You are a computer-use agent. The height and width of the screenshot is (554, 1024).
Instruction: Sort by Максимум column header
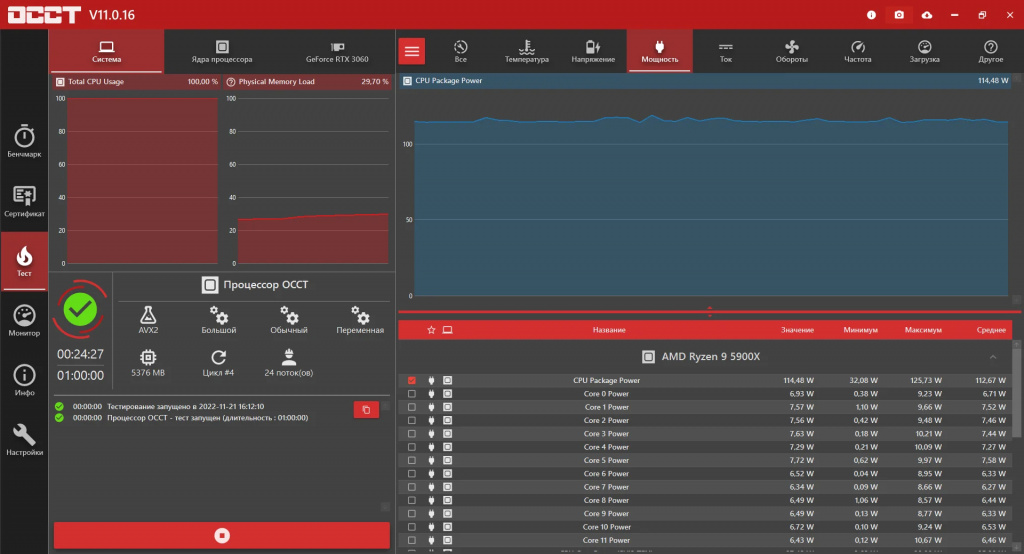coord(923,330)
